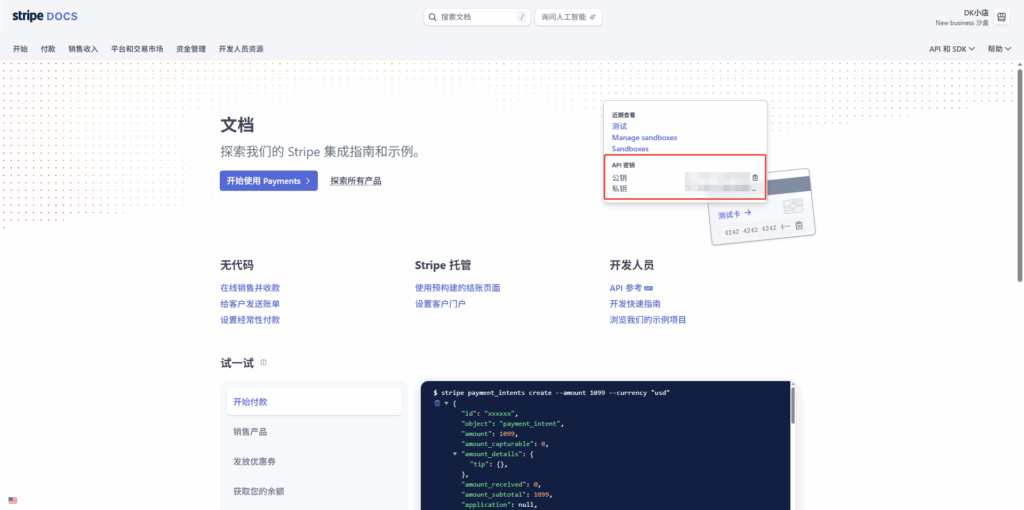The height and width of the screenshot is (510, 1024).
Task: Copy the JSON response in code panel
Action: click(437, 403)
